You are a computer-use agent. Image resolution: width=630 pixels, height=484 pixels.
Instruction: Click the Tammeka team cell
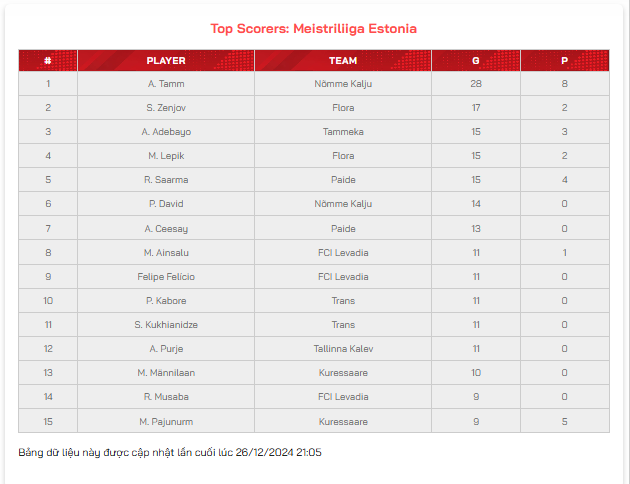(343, 132)
